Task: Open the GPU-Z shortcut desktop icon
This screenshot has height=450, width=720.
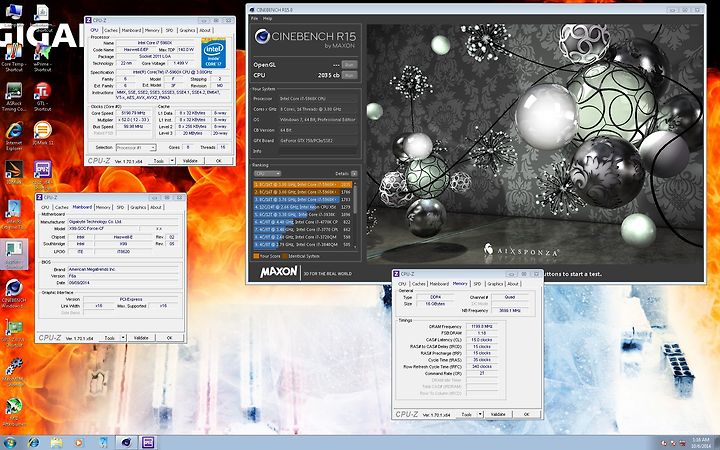Action: tap(14, 333)
